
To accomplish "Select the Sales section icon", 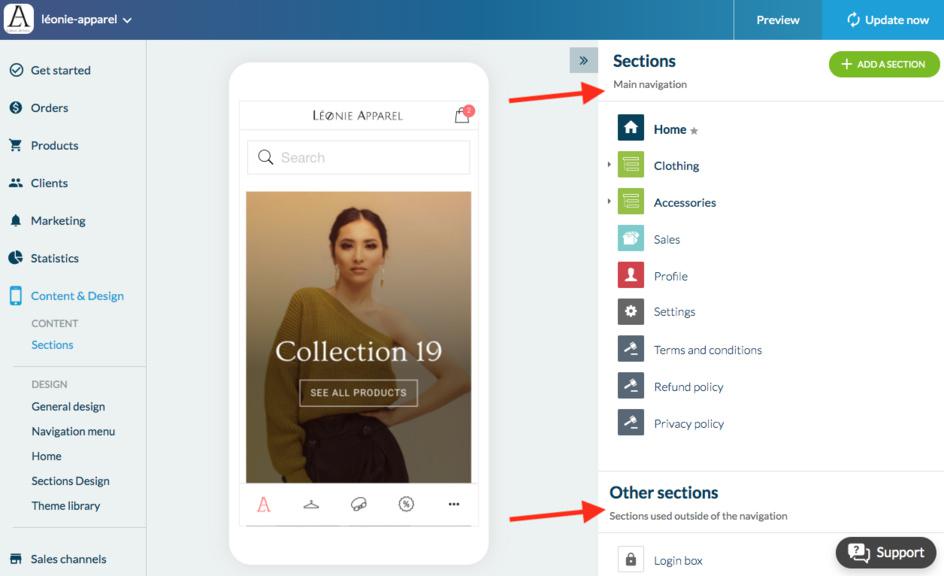I will (630, 239).
